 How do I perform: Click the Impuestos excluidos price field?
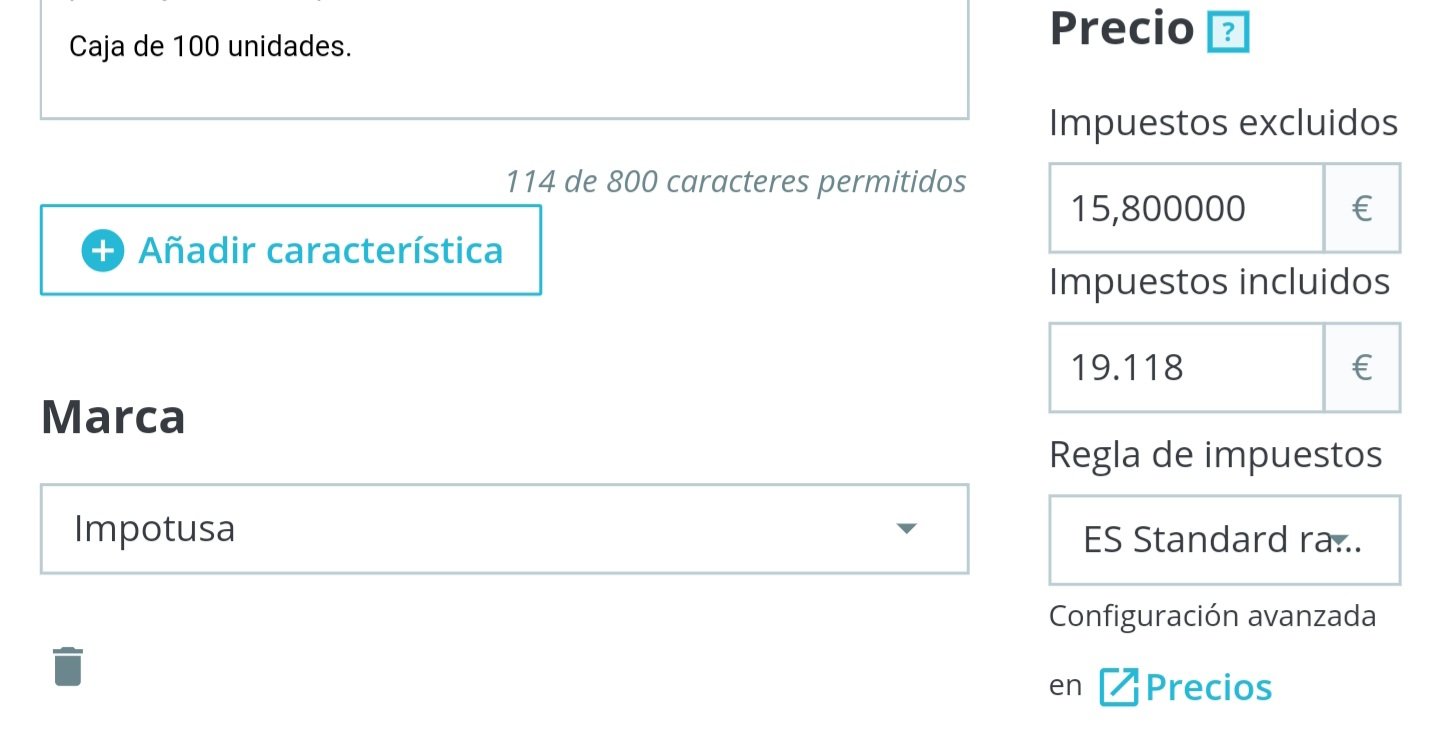click(x=1186, y=208)
